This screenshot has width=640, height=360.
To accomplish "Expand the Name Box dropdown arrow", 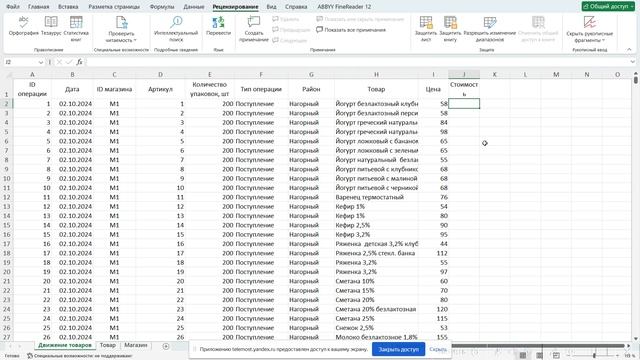I will (x=41, y=62).
